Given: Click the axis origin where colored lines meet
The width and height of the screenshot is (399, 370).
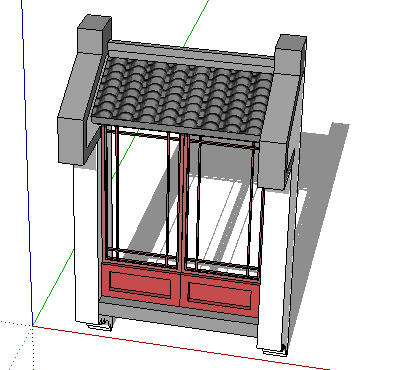Looking at the screenshot, I should (33, 326).
